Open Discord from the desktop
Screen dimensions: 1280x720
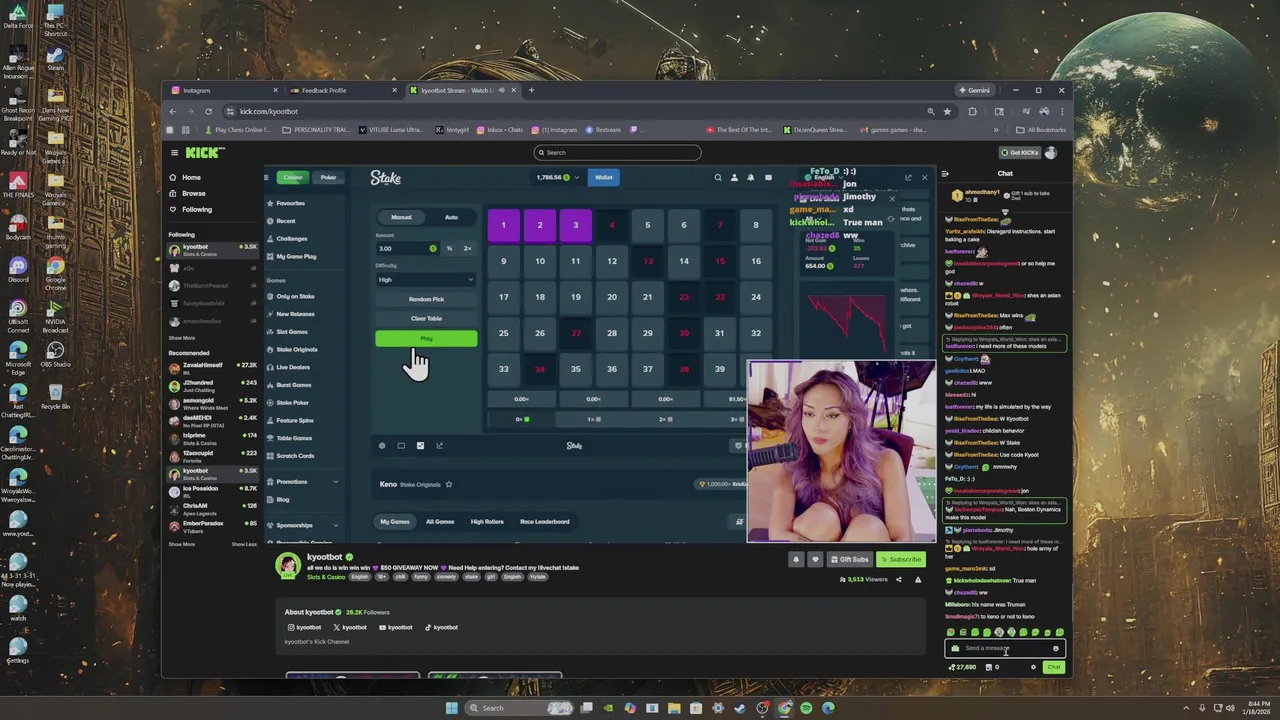pos(18,269)
